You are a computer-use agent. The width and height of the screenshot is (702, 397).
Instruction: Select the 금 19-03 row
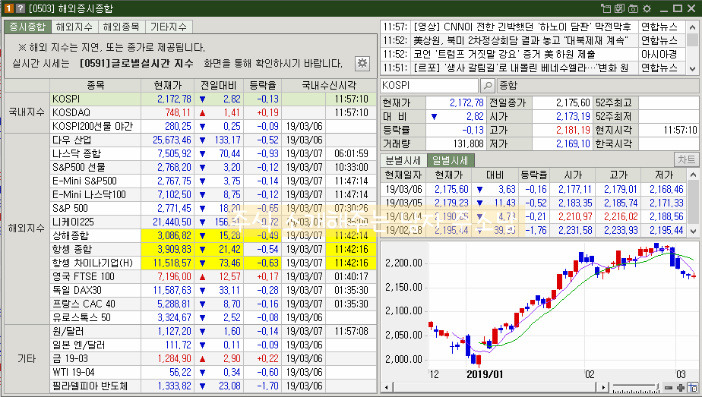(x=213, y=359)
